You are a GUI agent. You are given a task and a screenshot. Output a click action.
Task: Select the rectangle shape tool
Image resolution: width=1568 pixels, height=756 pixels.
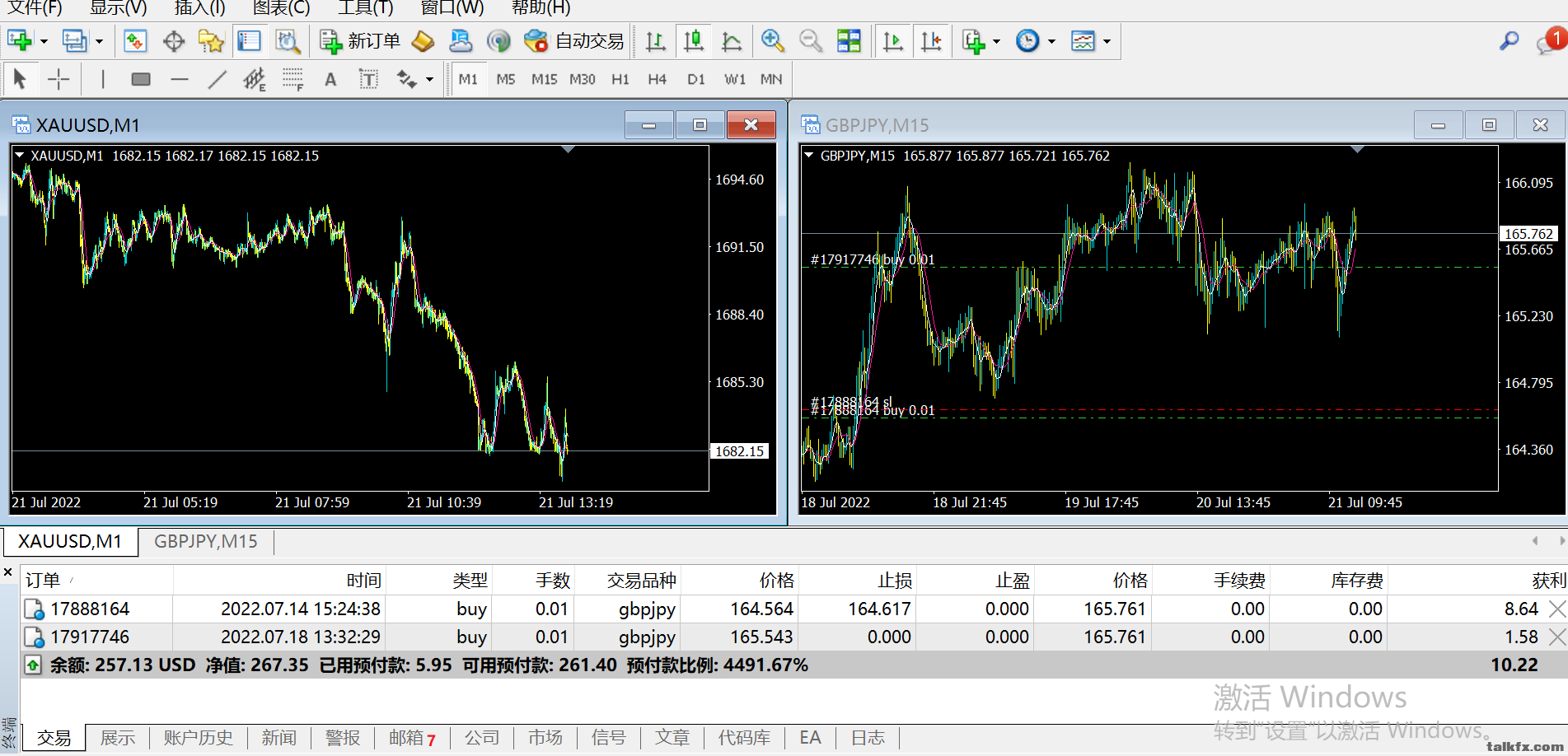click(141, 79)
